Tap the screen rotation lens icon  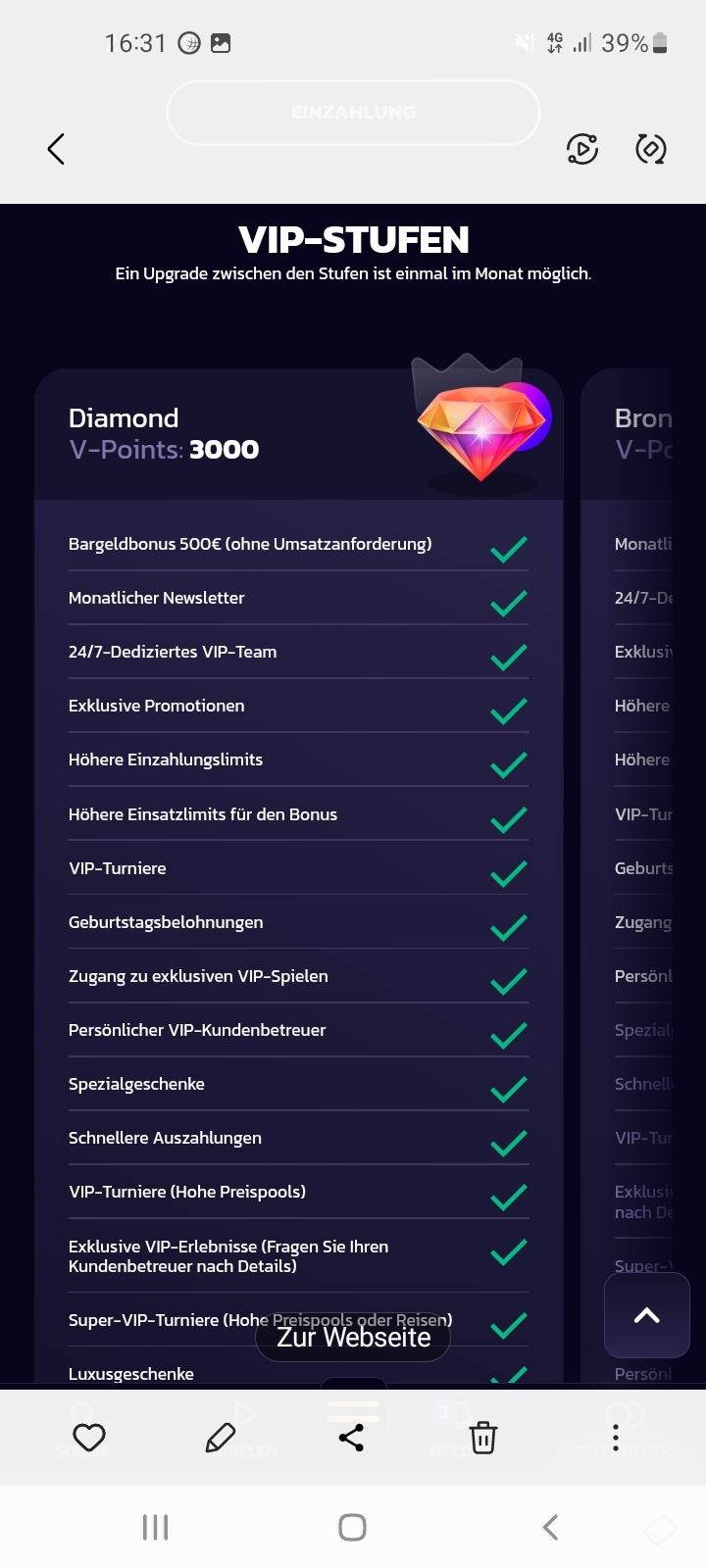(x=651, y=149)
